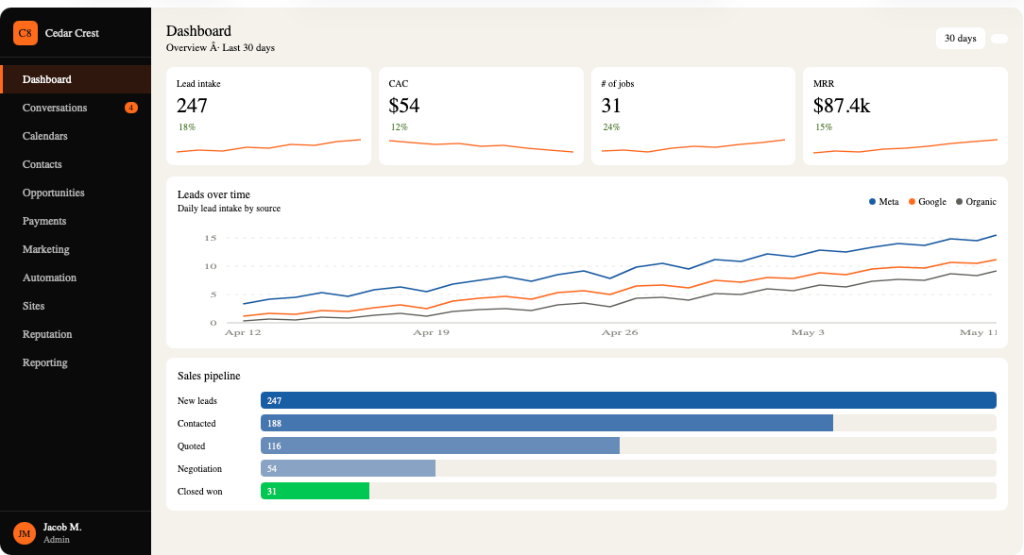
Task: Open the Reputation page
Action: (76, 334)
